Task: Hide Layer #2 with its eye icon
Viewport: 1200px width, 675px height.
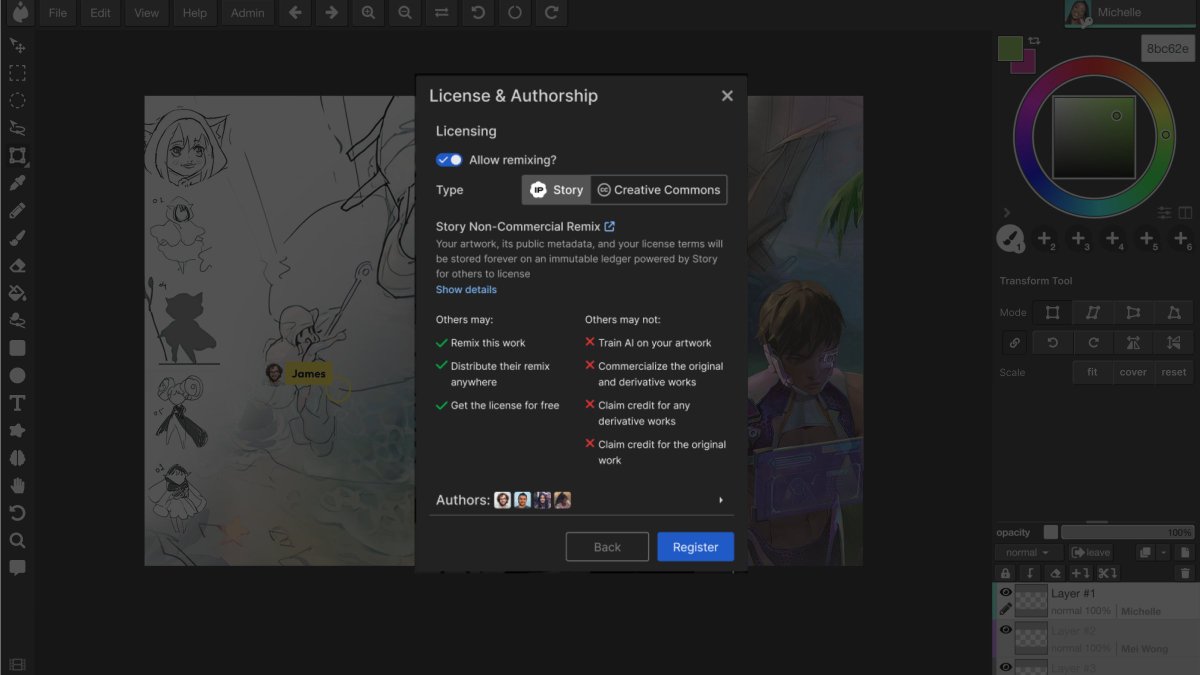Action: pos(1006,630)
